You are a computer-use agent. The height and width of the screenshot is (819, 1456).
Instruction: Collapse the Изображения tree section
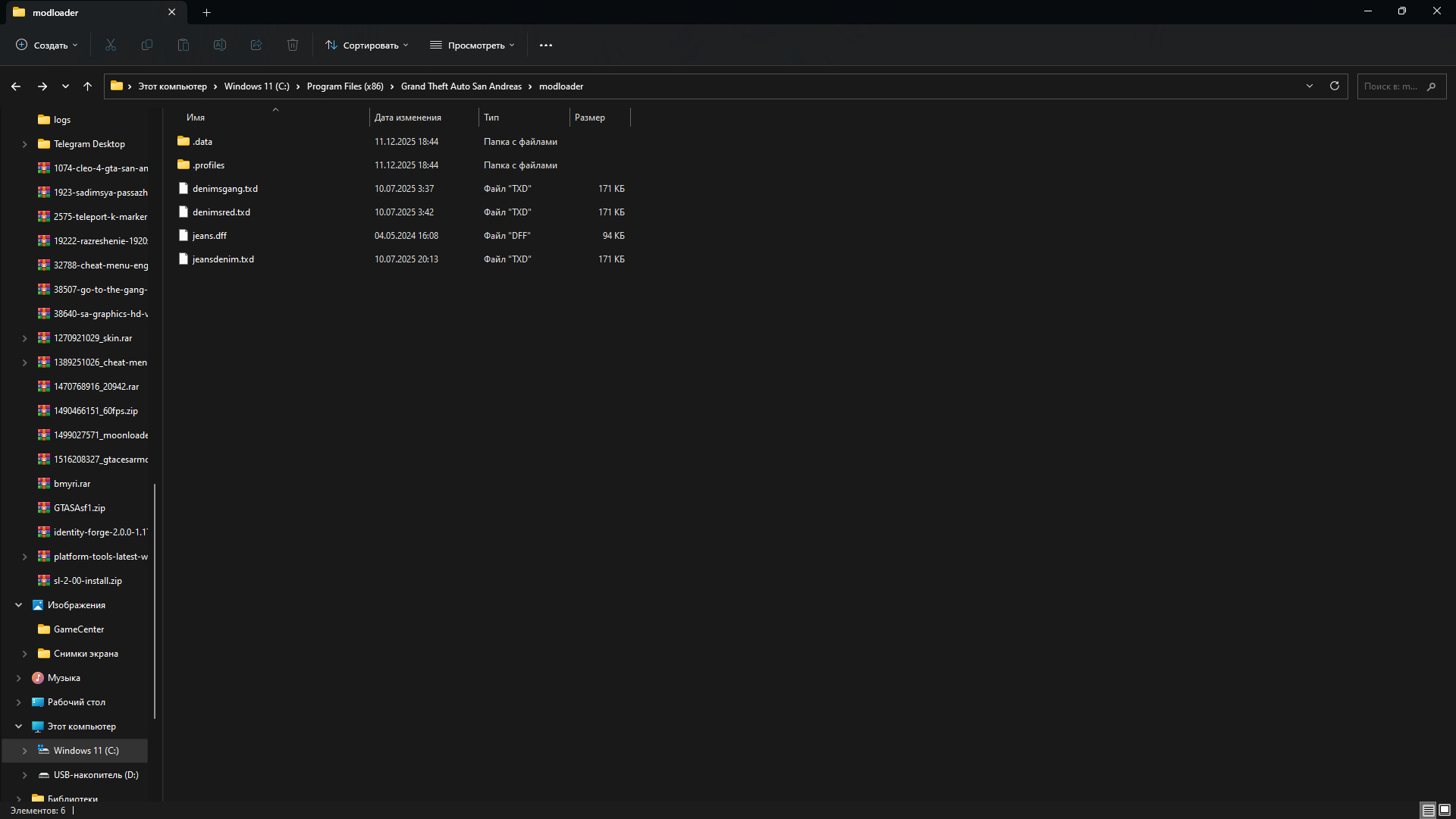(x=18, y=605)
